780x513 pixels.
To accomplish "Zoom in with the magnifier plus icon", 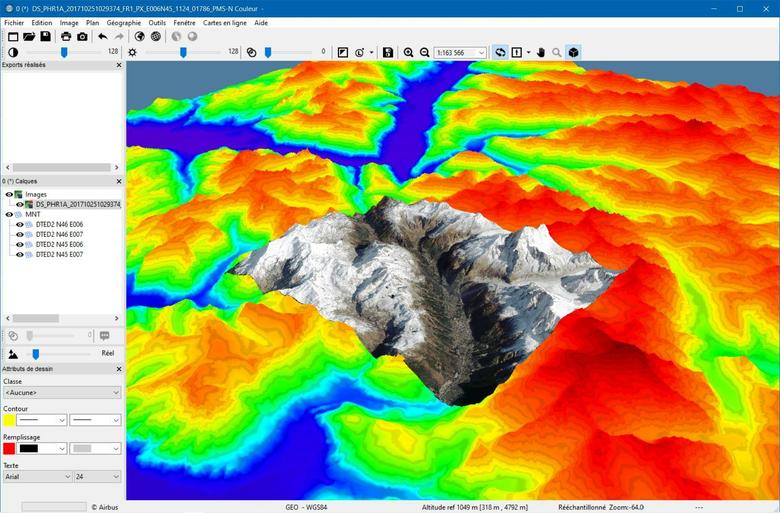I will [408, 52].
